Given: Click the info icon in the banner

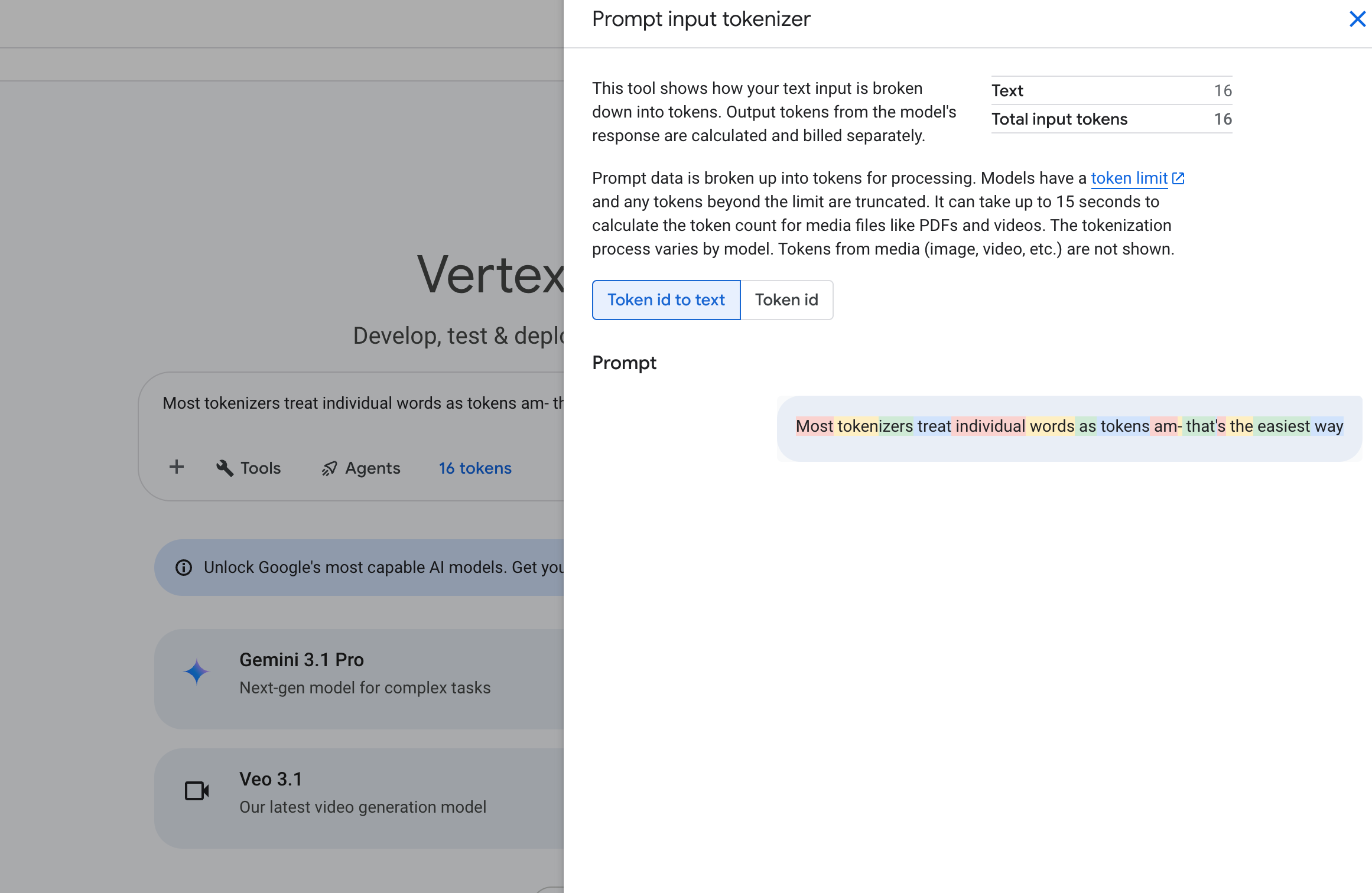Looking at the screenshot, I should point(184,568).
